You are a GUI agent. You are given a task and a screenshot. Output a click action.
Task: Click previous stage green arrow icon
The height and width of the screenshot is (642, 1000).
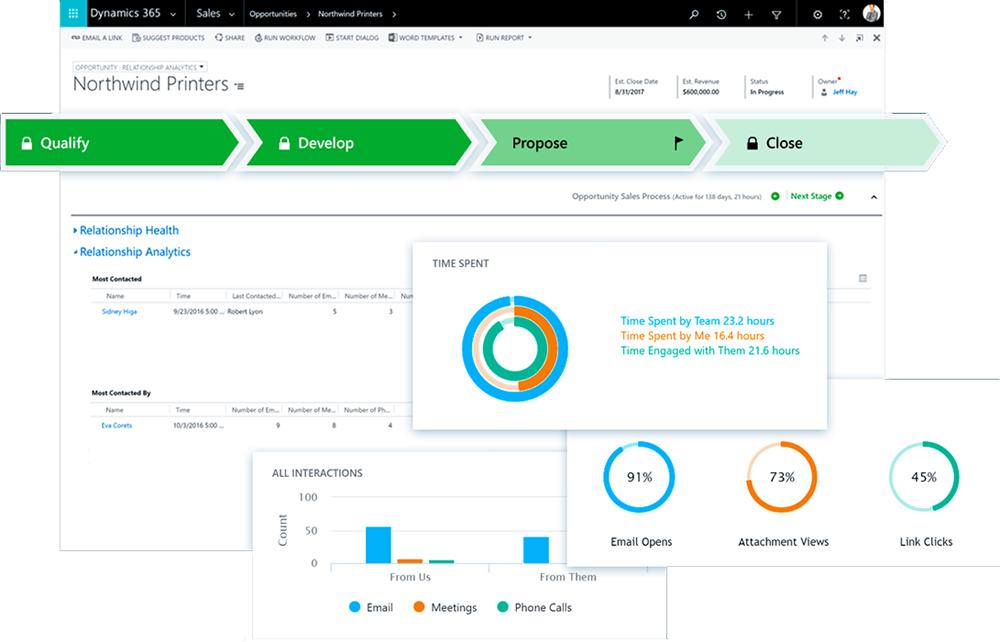tap(775, 196)
